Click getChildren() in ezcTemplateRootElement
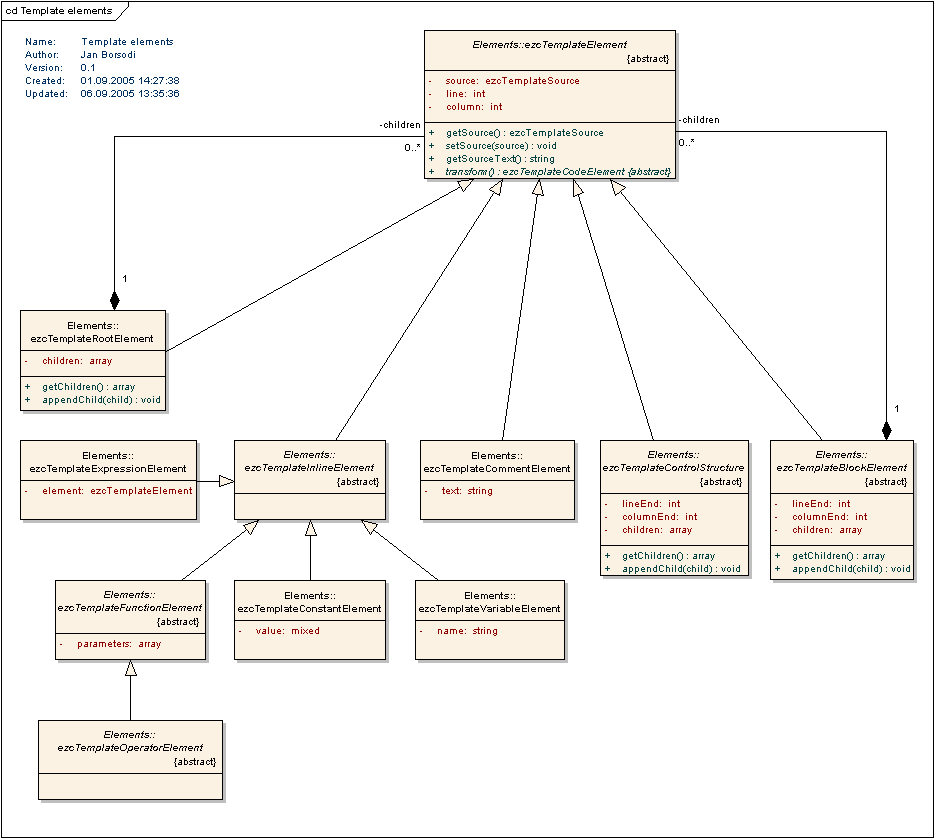Image resolution: width=934 pixels, height=838 pixels. (88, 387)
